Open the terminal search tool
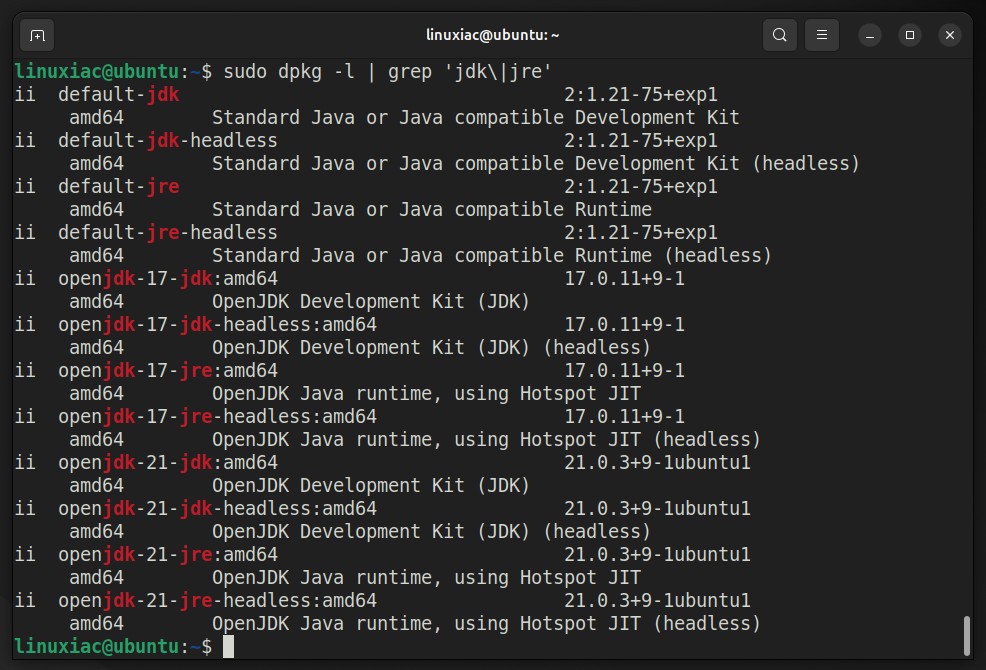The width and height of the screenshot is (986, 670). pyautogui.click(x=779, y=35)
